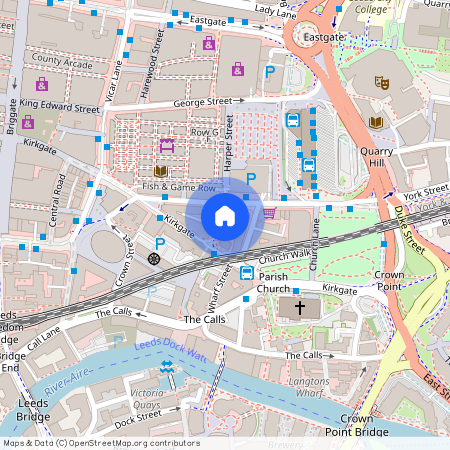Screen dimensions: 450x450
Task: Select the Quarry Hill place label
Action: (377, 157)
